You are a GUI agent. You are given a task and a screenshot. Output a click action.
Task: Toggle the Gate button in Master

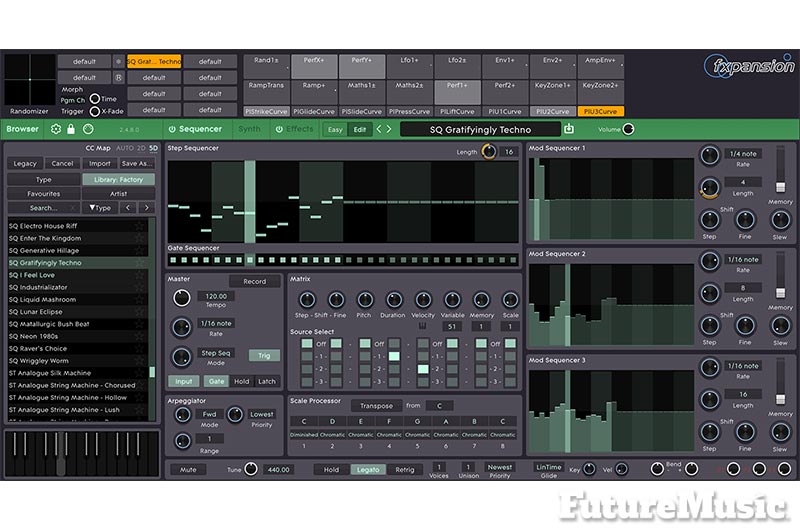point(216,381)
